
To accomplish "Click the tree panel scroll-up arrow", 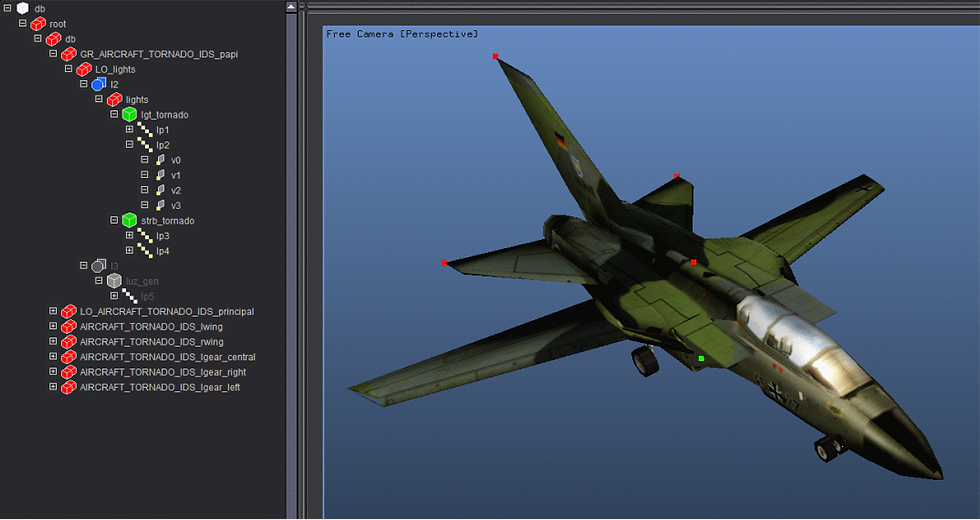I will tap(291, 8).
